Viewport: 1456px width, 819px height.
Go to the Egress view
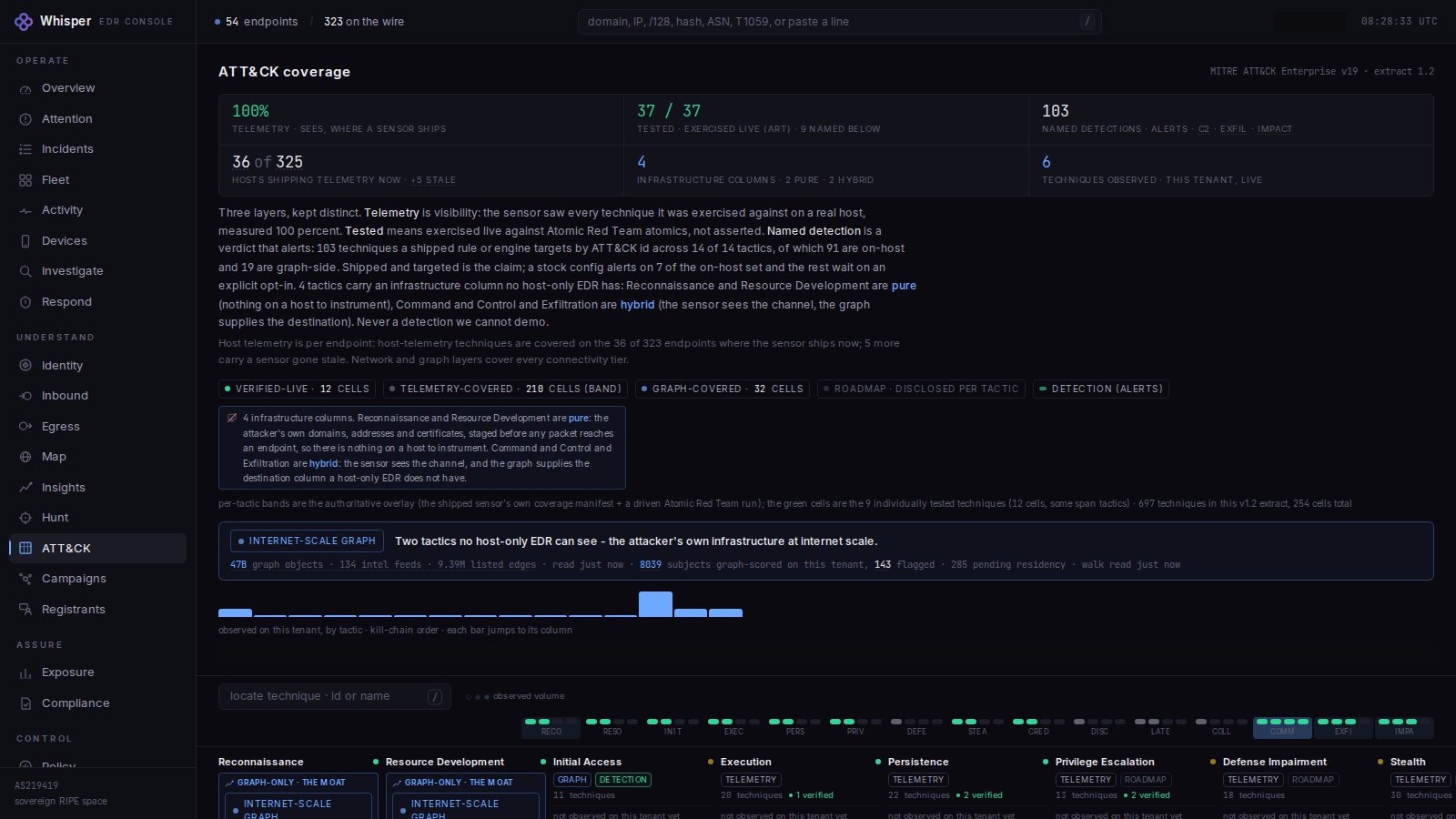point(97,427)
